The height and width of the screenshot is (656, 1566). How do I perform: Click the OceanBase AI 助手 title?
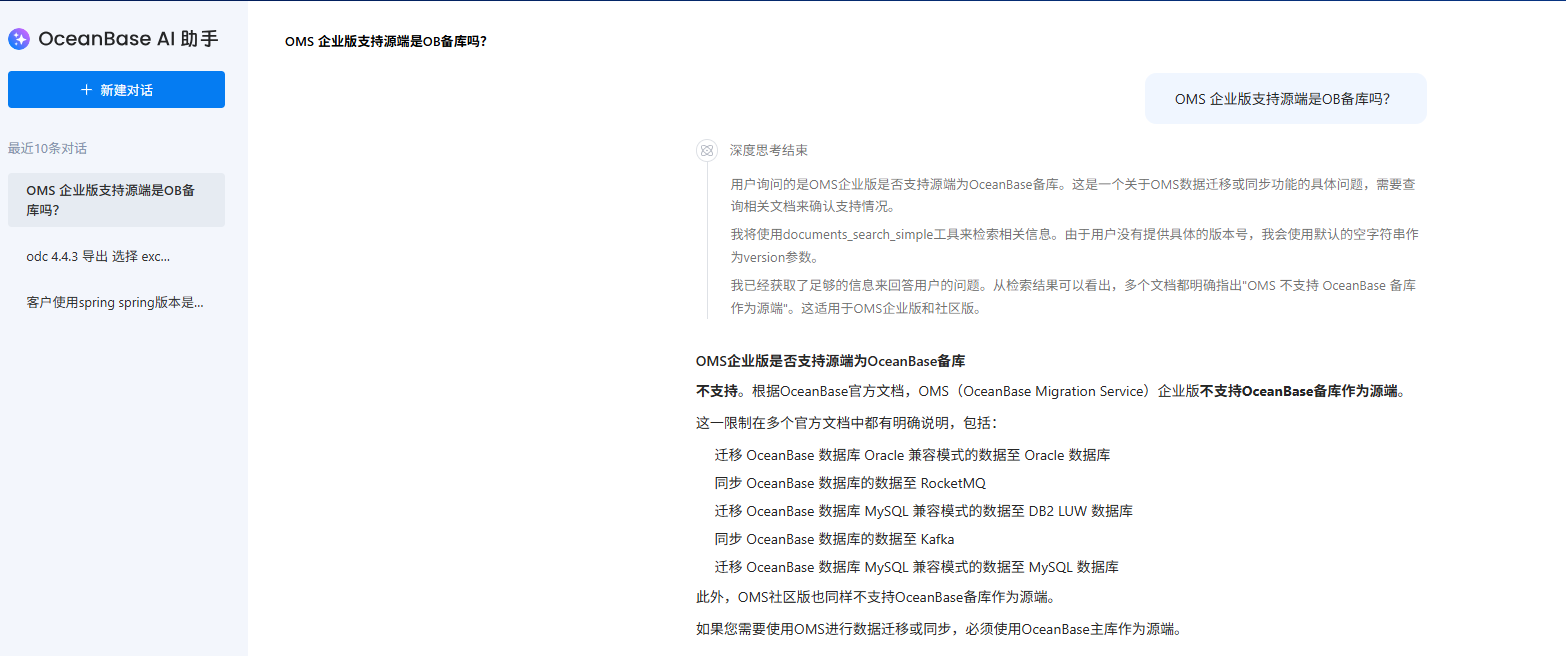click(128, 39)
